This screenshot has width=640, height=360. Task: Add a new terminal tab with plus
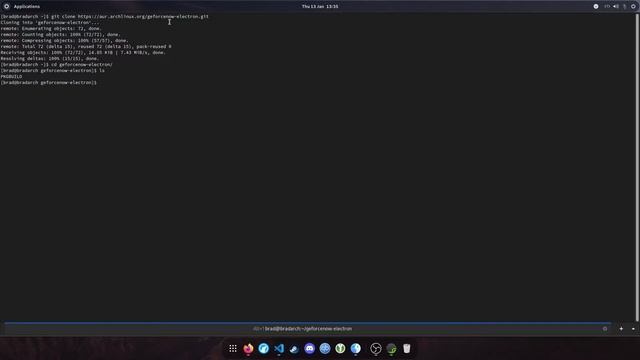click(621, 329)
